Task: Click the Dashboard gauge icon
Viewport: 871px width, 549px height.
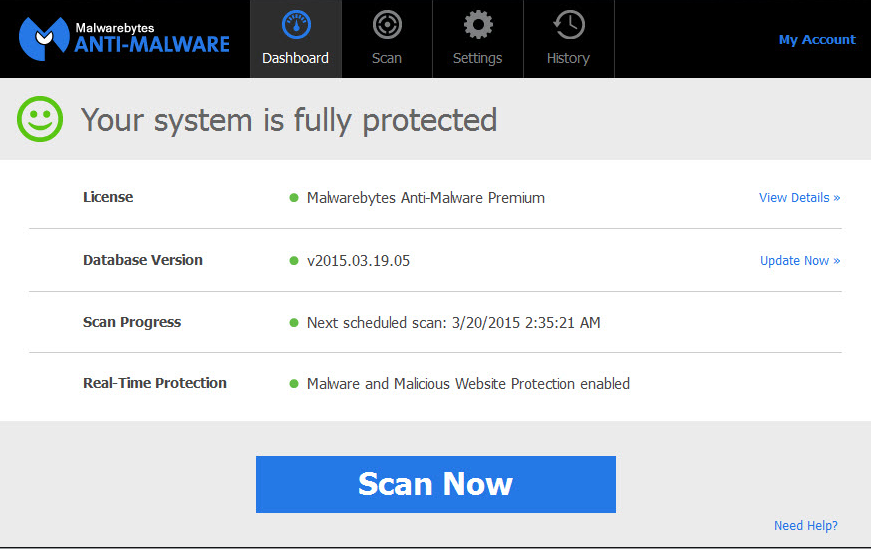Action: click(295, 24)
